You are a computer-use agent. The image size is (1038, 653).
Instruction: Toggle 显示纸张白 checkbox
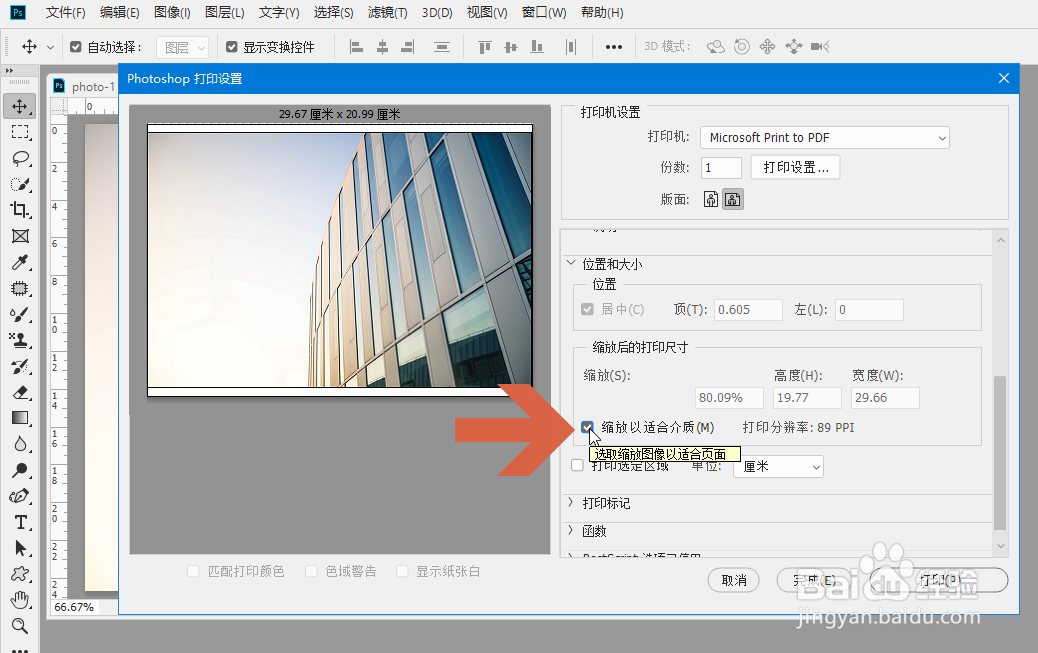(402, 571)
